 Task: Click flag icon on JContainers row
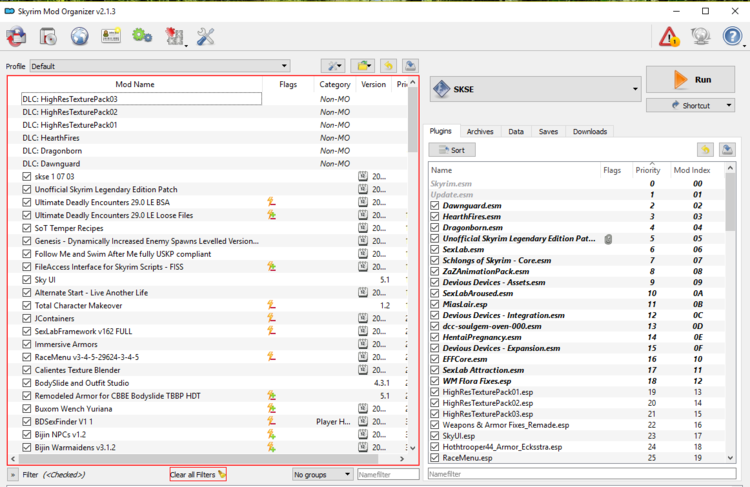pos(271,318)
